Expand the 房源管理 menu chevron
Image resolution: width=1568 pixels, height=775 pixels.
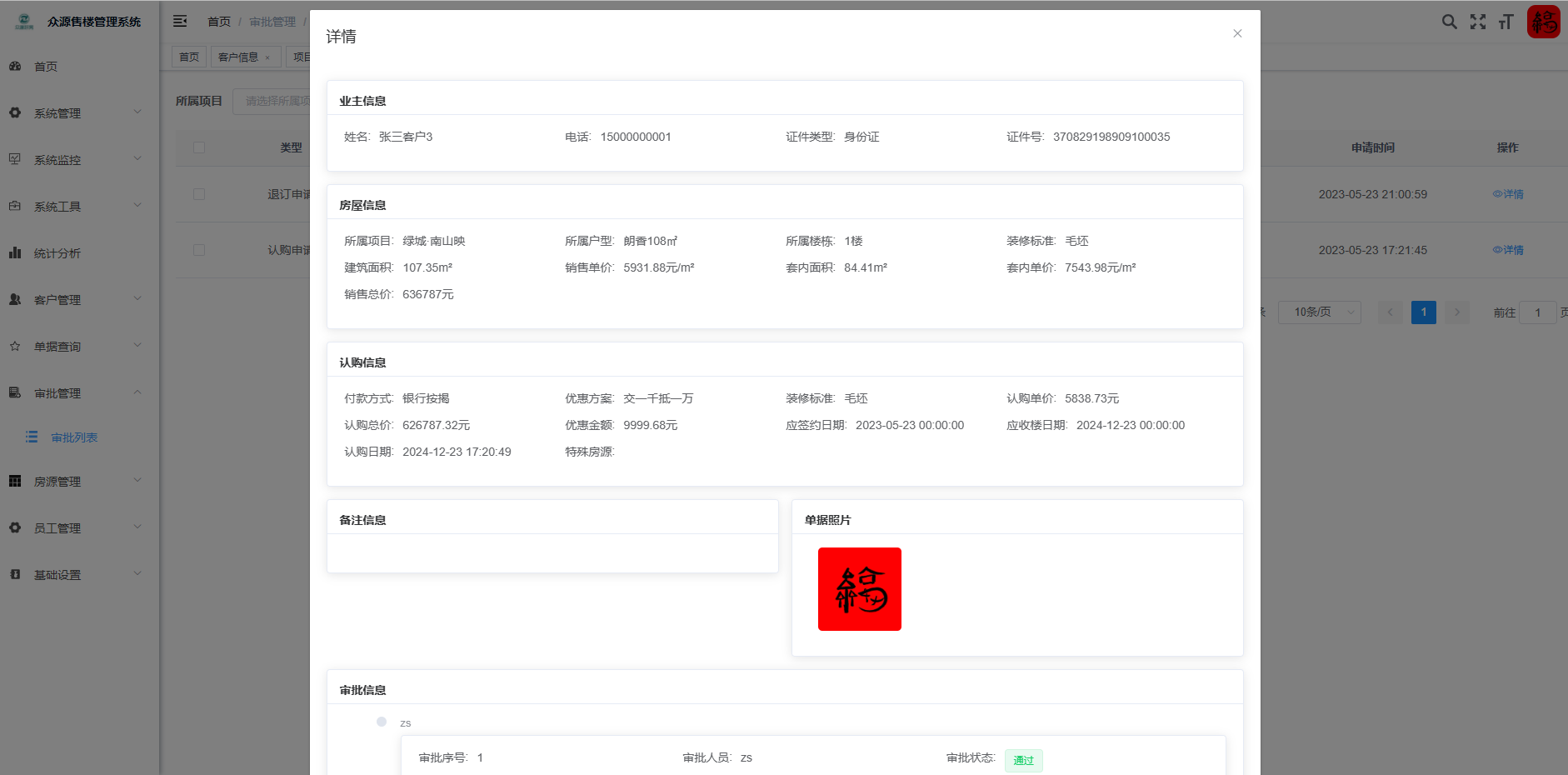pyautogui.click(x=137, y=480)
